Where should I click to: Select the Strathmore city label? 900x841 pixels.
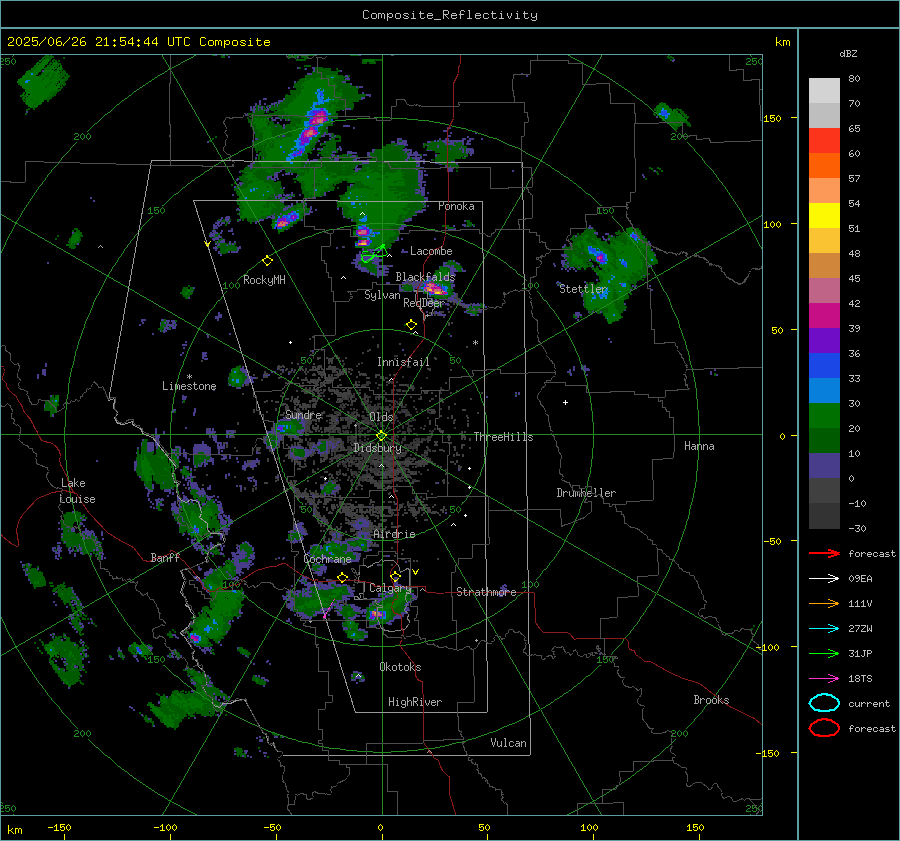point(486,592)
